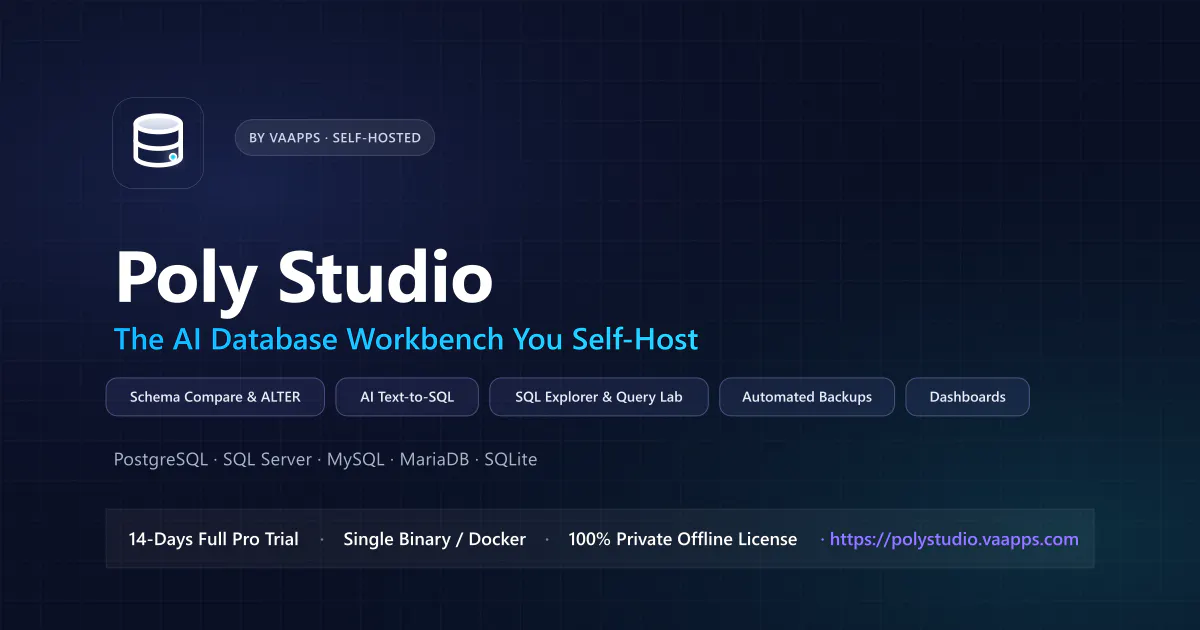This screenshot has height=630, width=1200.
Task: Click the MariaDB text
Action: pos(434,460)
